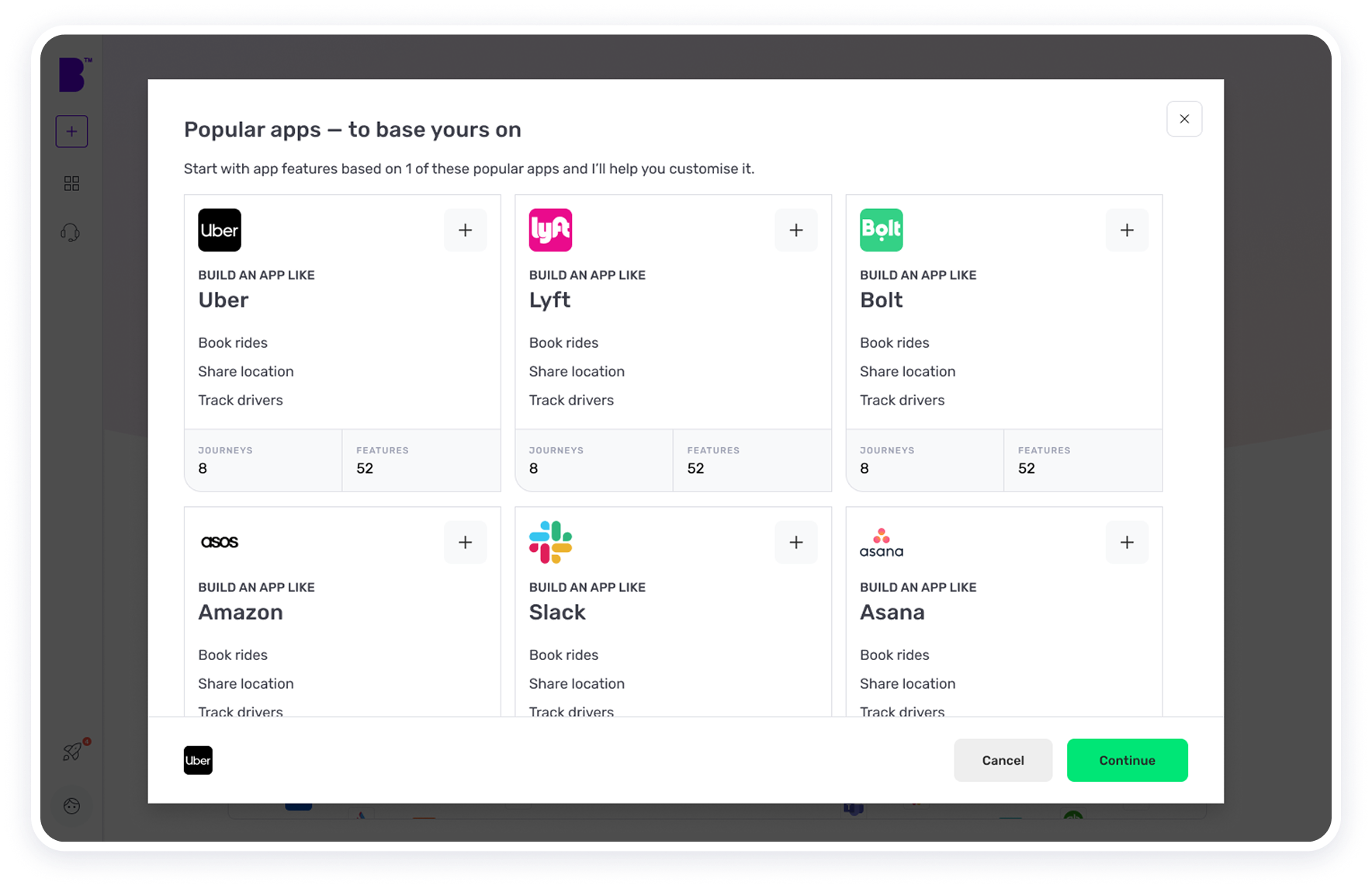Click the Slack card title

557,612
